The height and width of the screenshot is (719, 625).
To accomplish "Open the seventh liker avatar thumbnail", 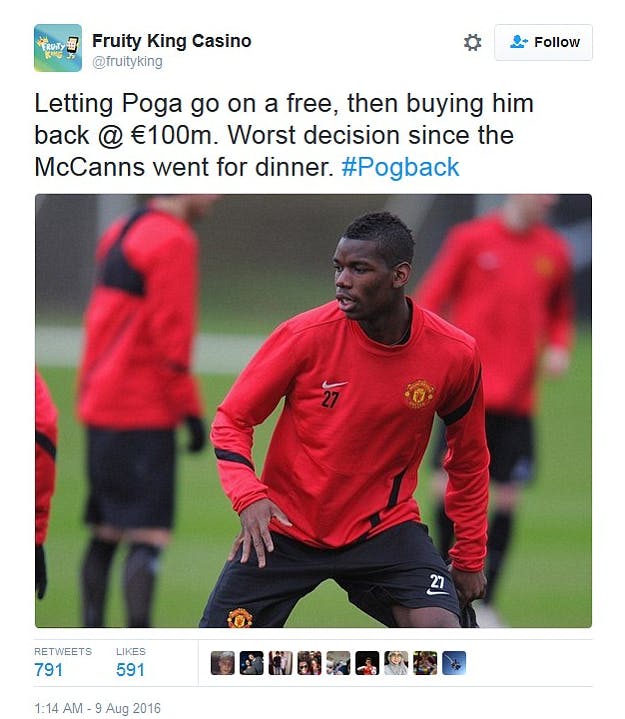I will [396, 663].
